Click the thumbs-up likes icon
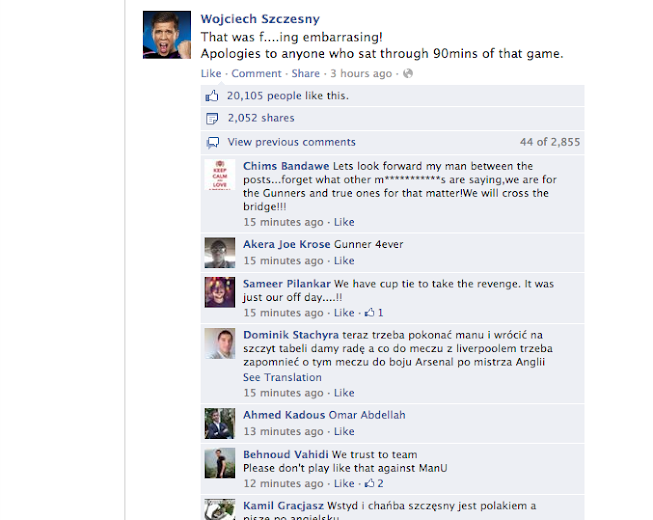653x520 pixels. pos(212,96)
